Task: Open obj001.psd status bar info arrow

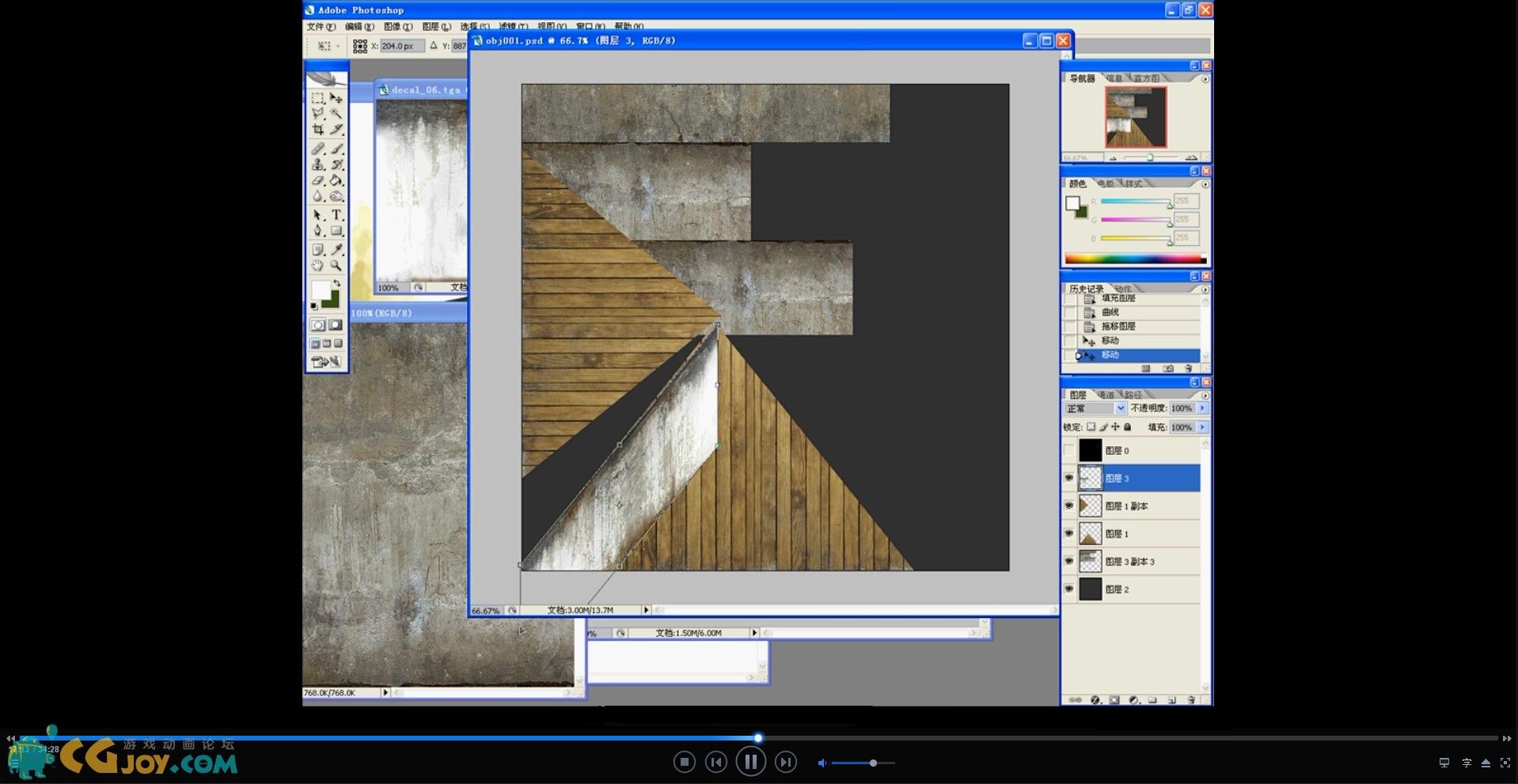Action: click(x=646, y=610)
